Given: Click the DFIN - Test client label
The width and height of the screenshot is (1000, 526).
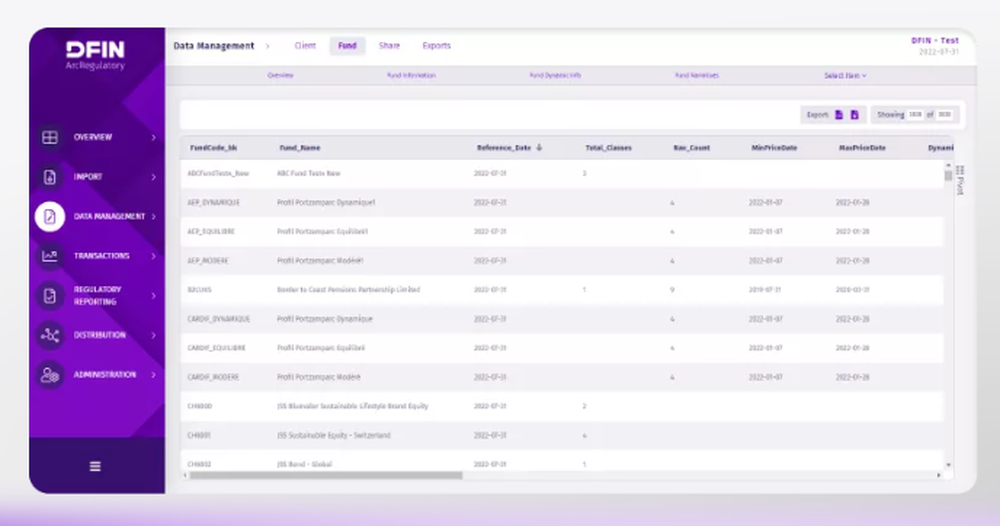Looking at the screenshot, I should click(935, 40).
